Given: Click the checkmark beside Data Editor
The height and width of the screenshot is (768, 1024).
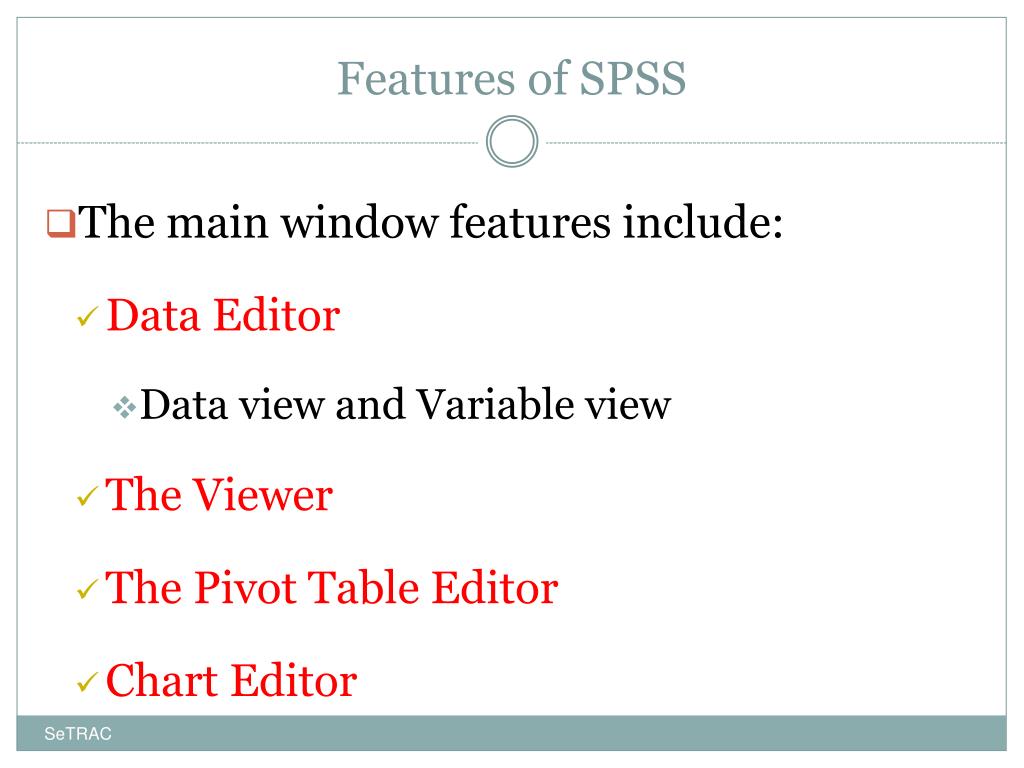Looking at the screenshot, I should [x=88, y=317].
